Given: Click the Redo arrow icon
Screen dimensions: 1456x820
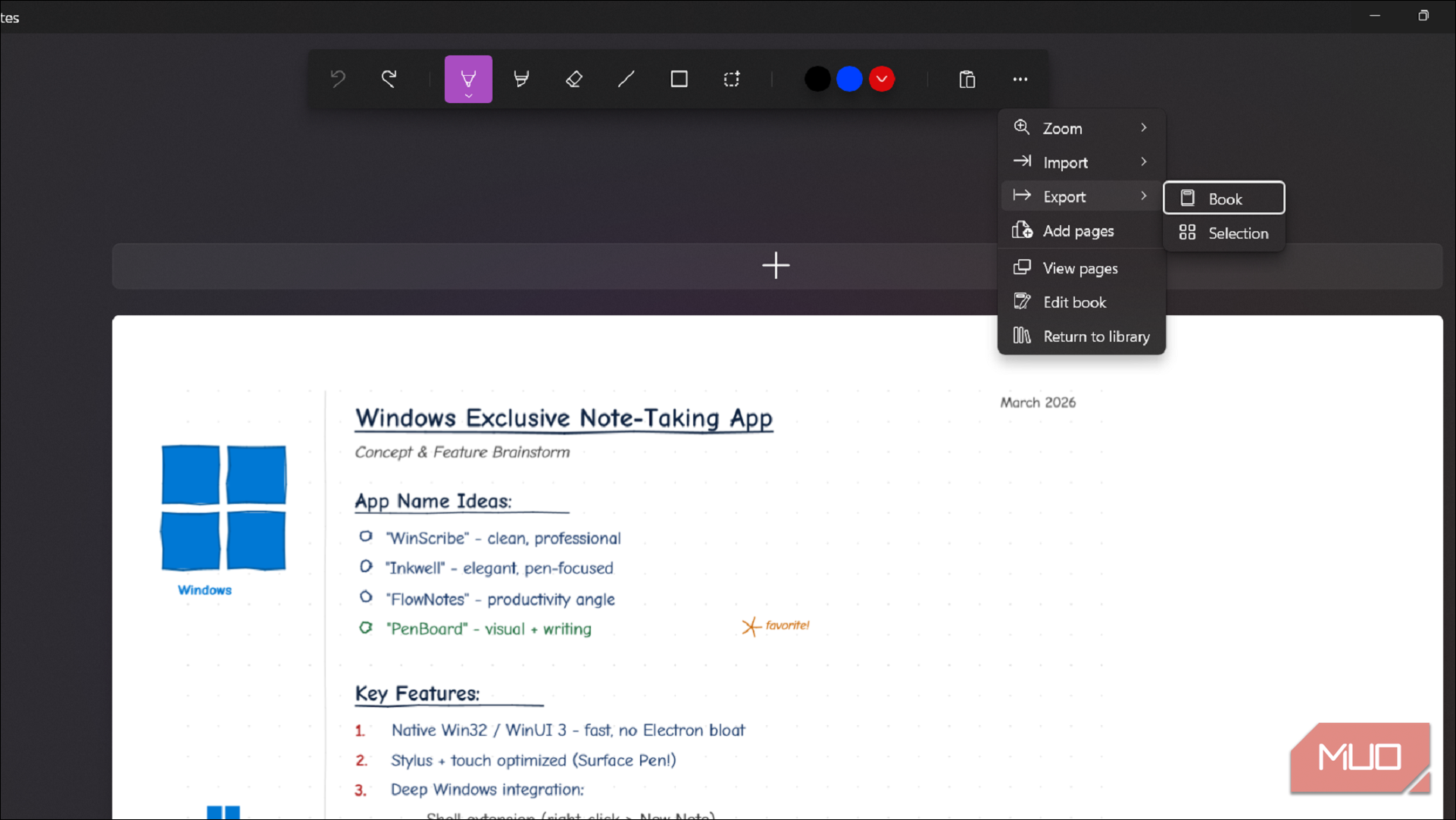Looking at the screenshot, I should coord(389,79).
